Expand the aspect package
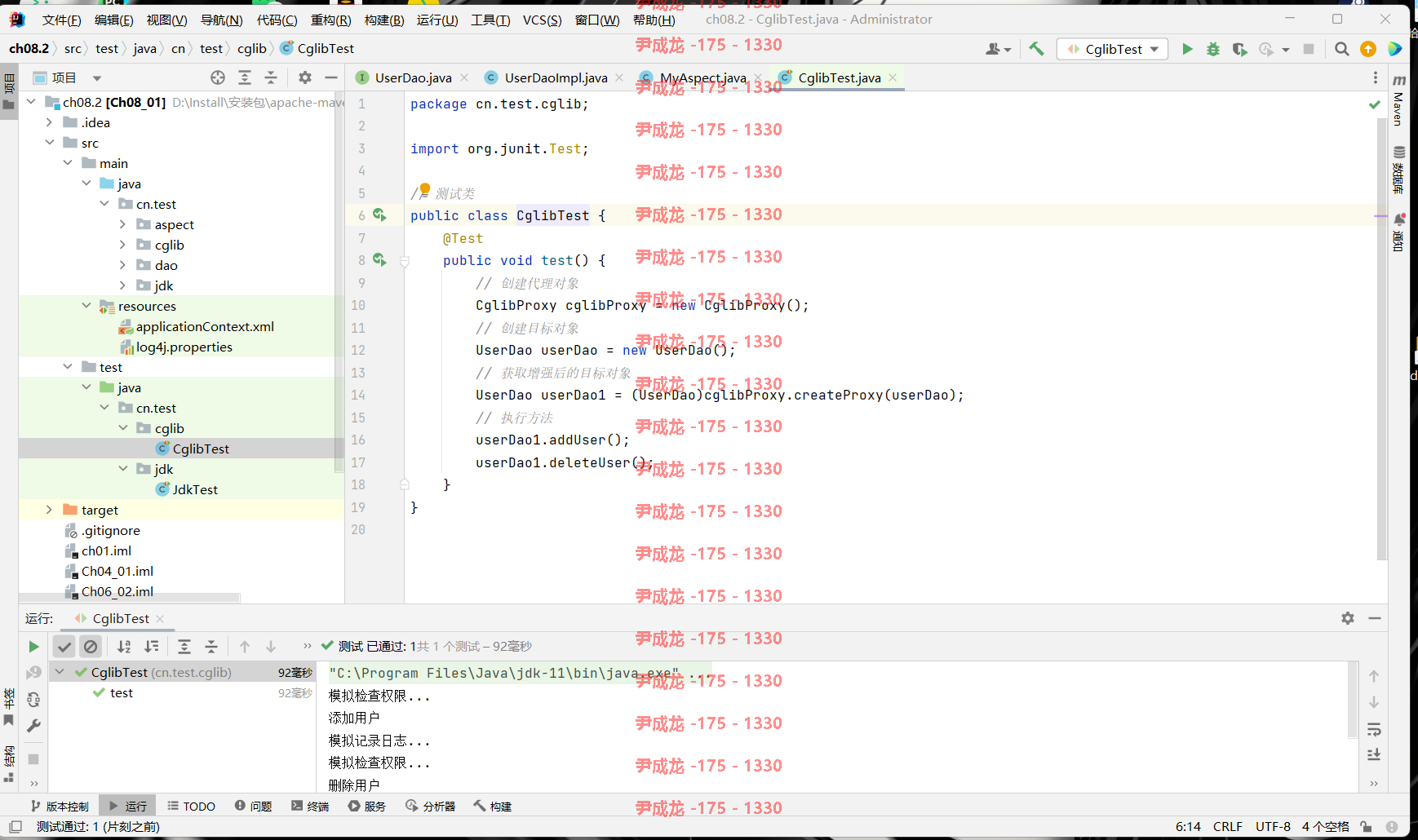The height and width of the screenshot is (840, 1418). [x=122, y=224]
